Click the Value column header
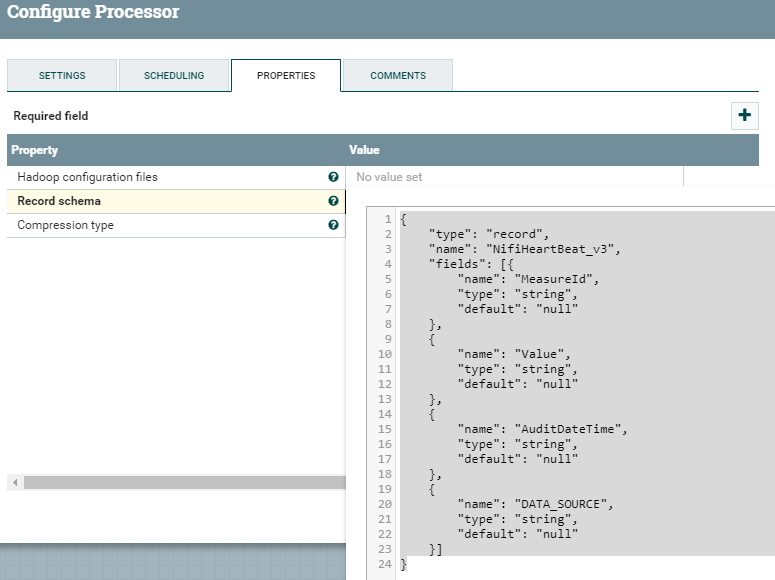Screen dimensions: 775x580 pos(365,150)
